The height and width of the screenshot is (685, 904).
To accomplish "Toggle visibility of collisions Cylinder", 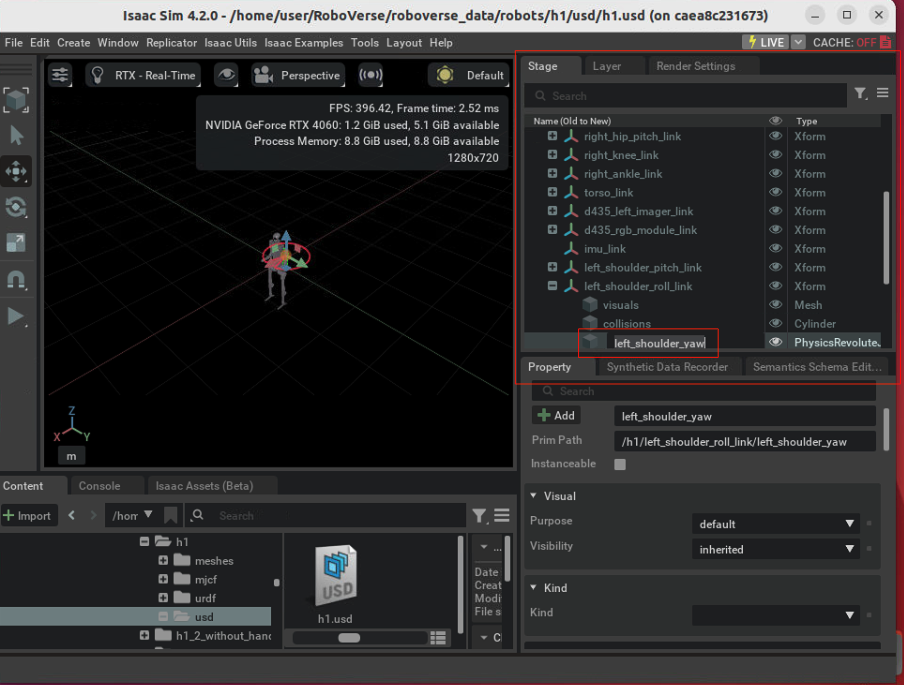I will 775,323.
